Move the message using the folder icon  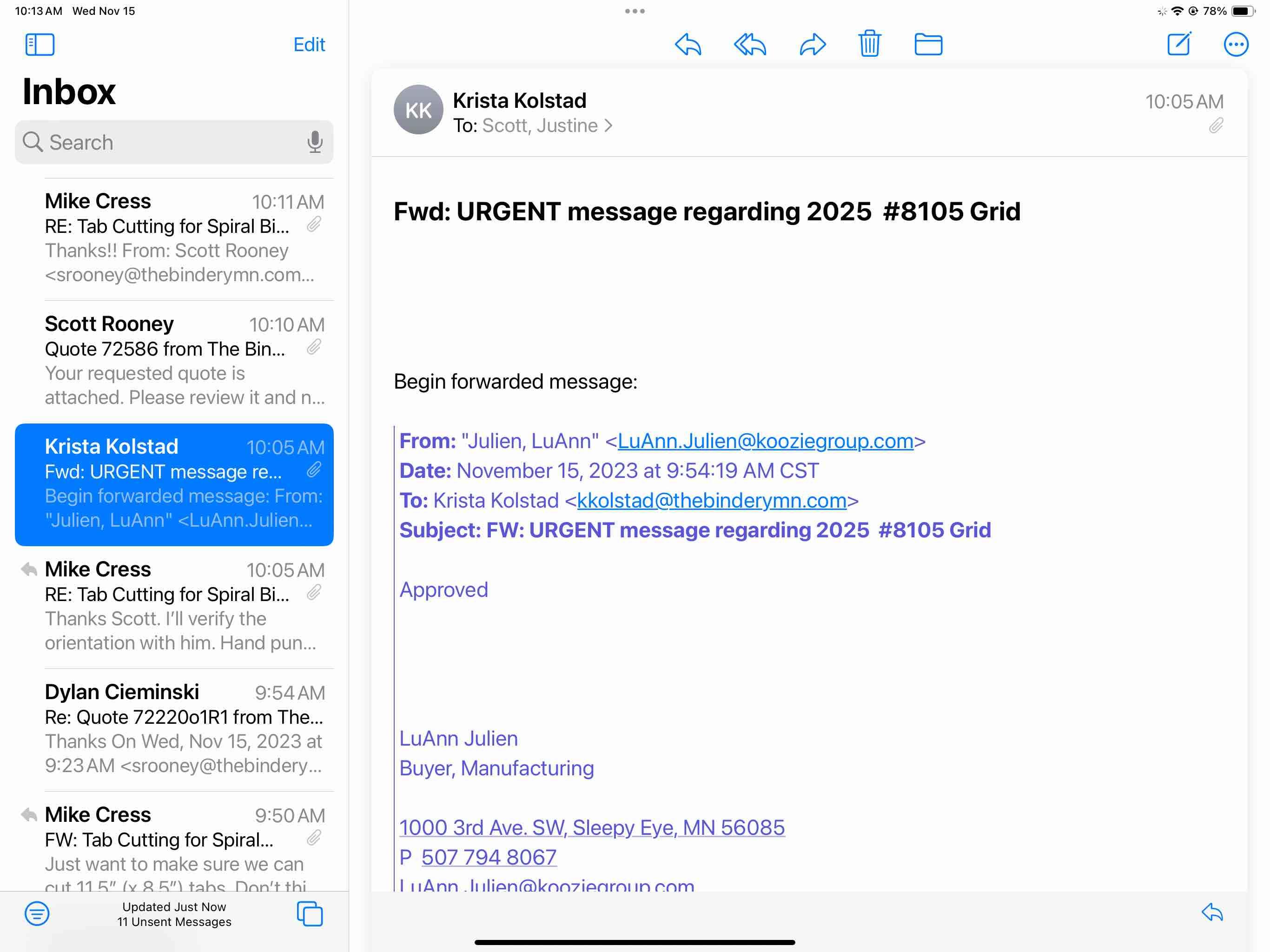928,44
